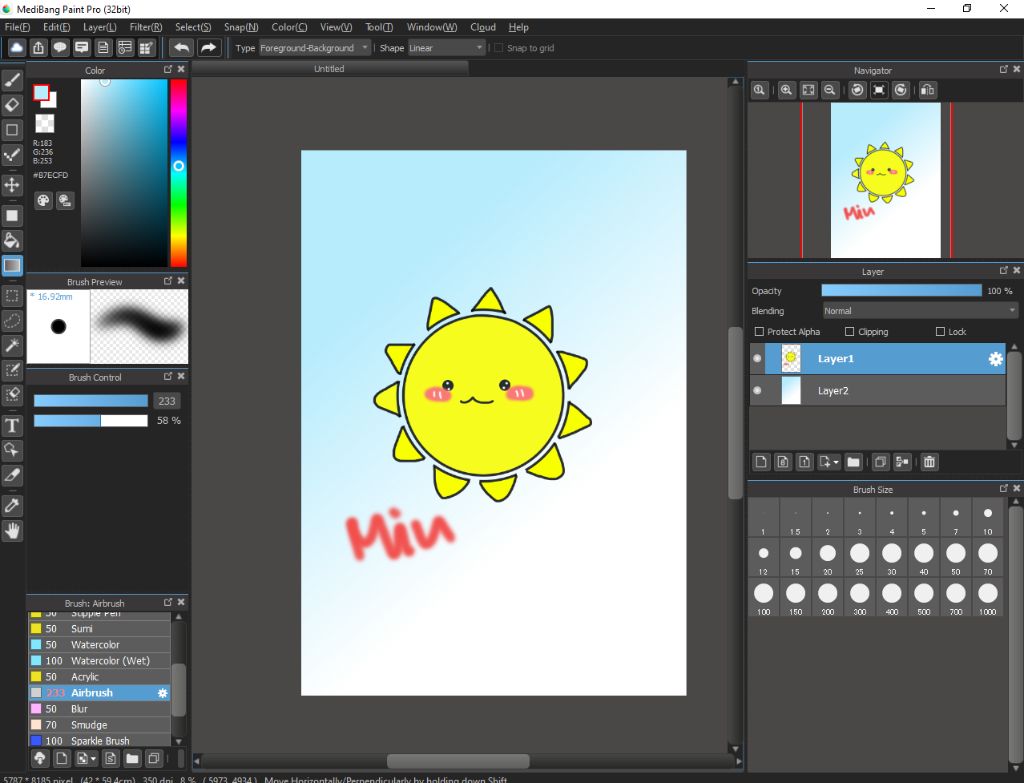1024x783 pixels.
Task: Toggle layer Lock checkbox
Action: (940, 332)
